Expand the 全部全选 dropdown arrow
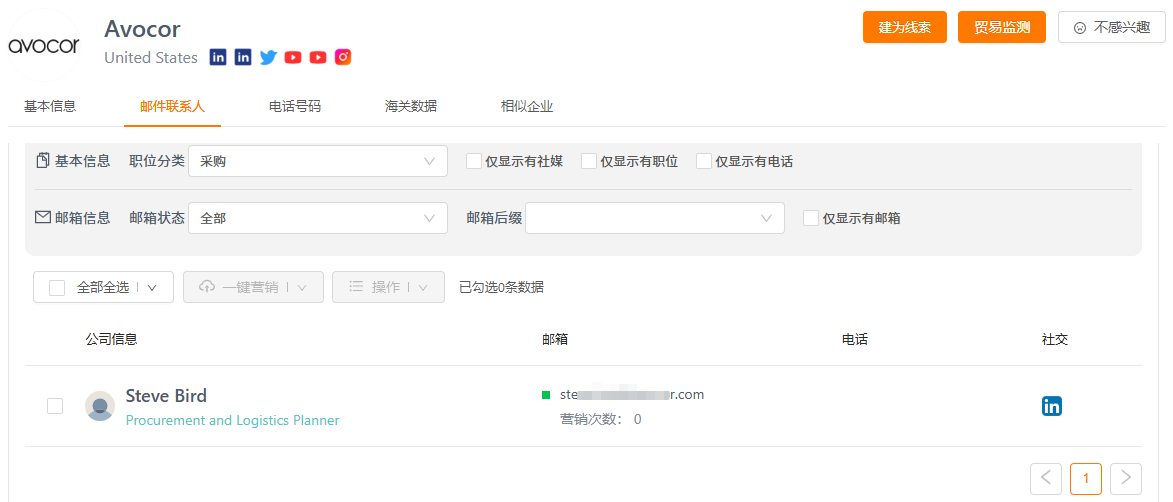 [x=152, y=287]
